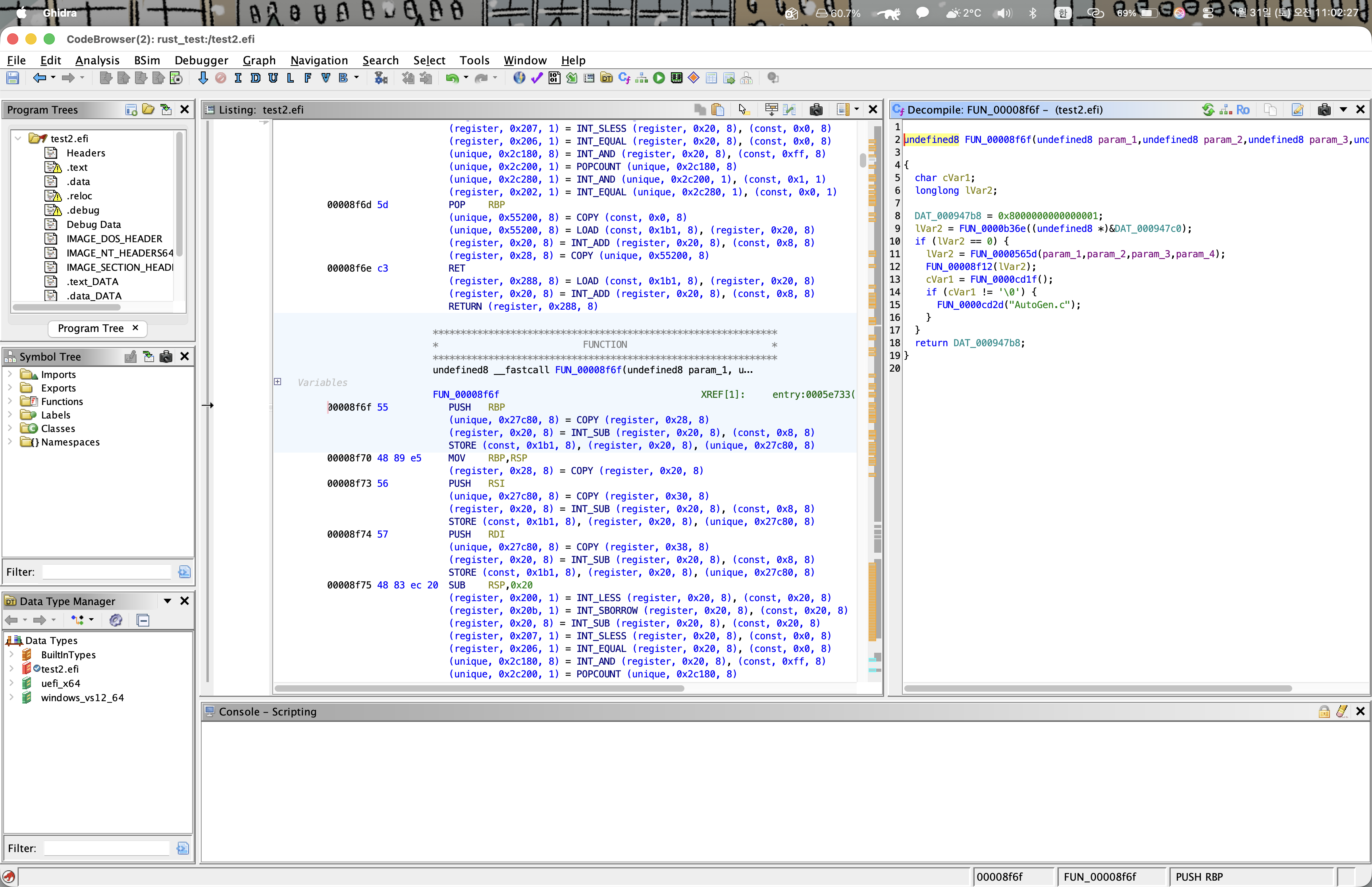1372x887 pixels.
Task: Toggle console scroll lock icon
Action: [x=1324, y=712]
